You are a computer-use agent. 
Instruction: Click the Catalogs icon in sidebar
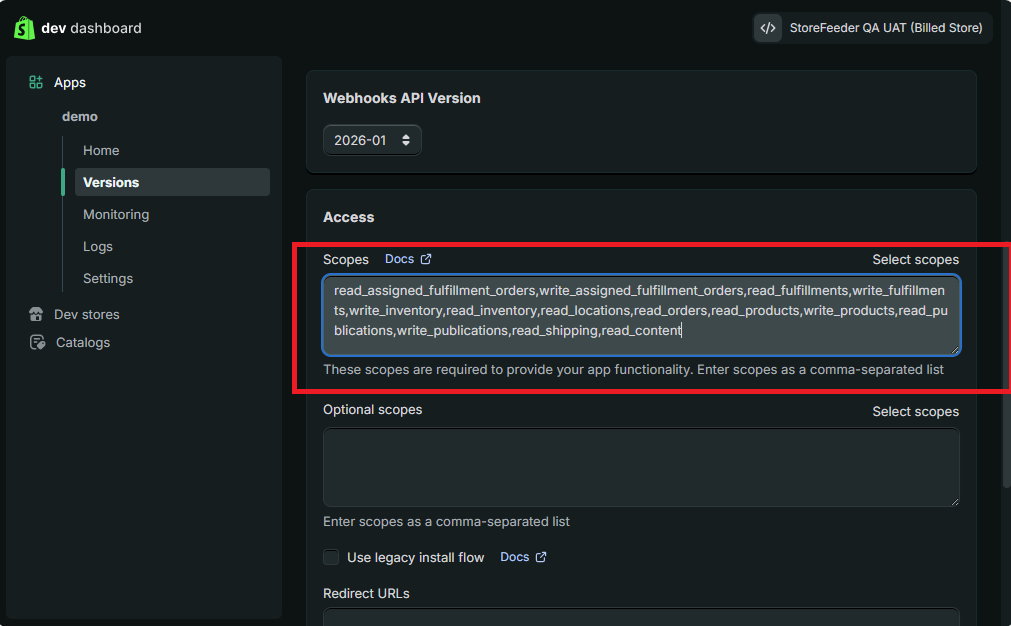pos(37,342)
